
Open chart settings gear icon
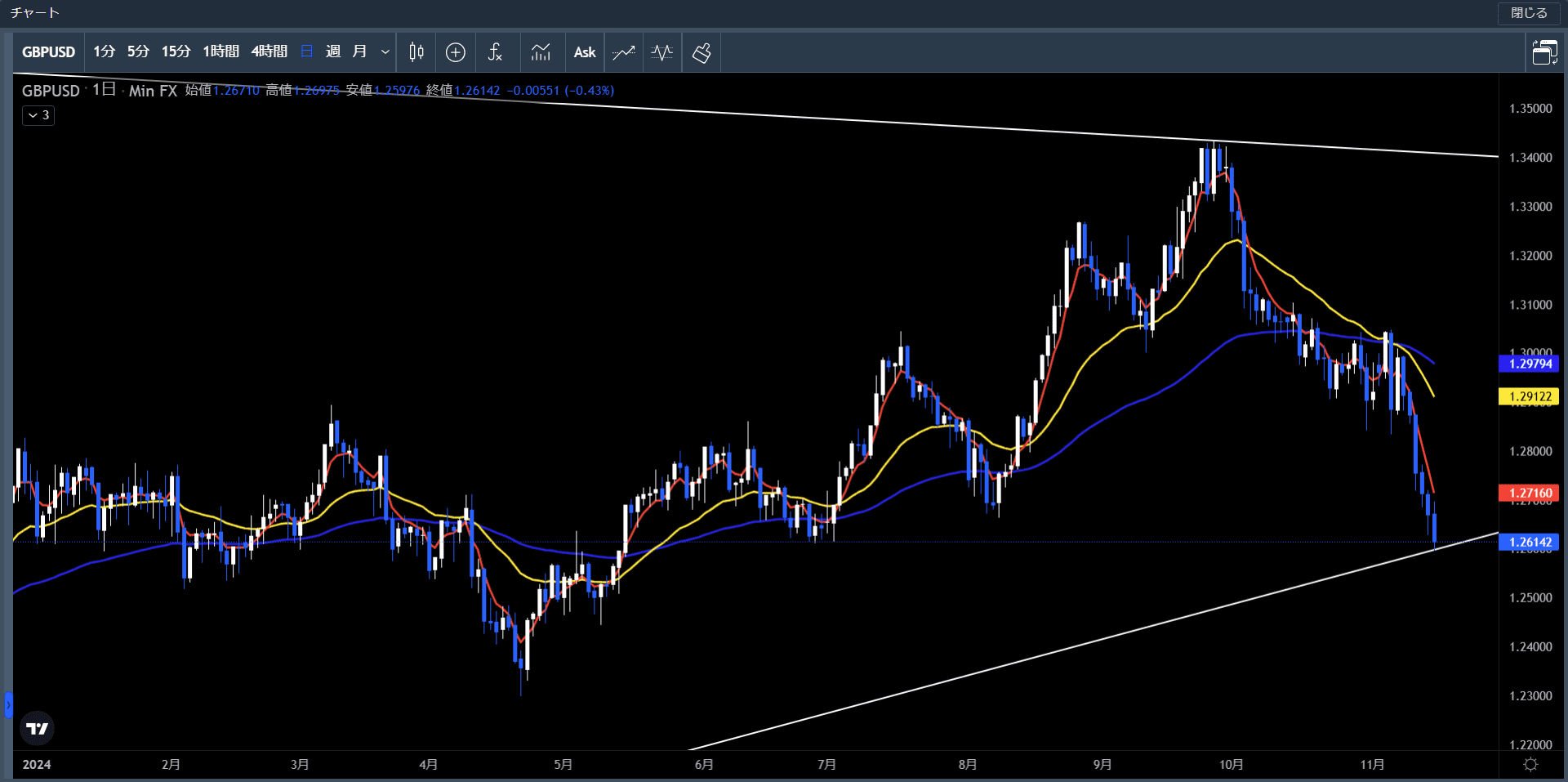(x=1530, y=765)
